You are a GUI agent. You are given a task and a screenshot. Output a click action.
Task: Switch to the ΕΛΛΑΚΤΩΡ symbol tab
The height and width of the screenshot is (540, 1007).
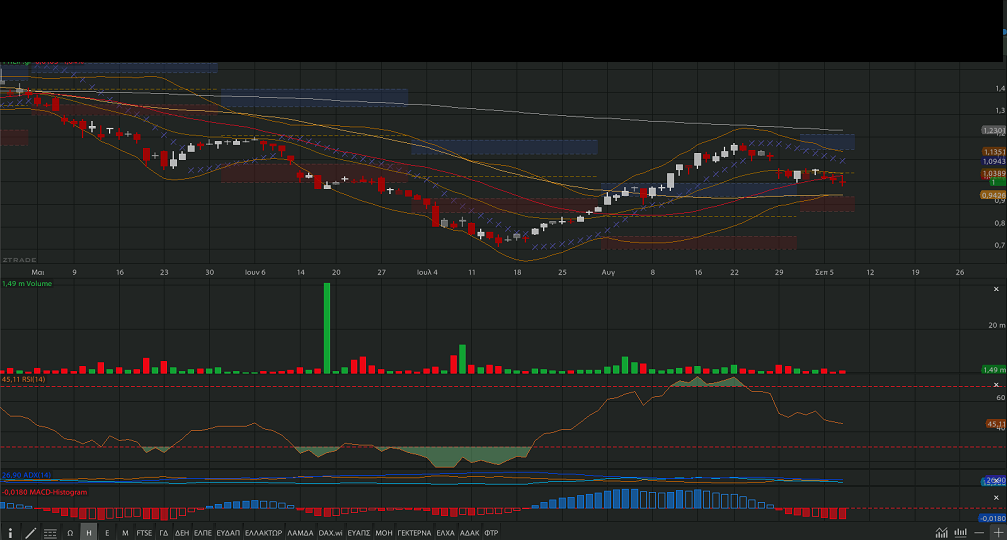[263, 533]
